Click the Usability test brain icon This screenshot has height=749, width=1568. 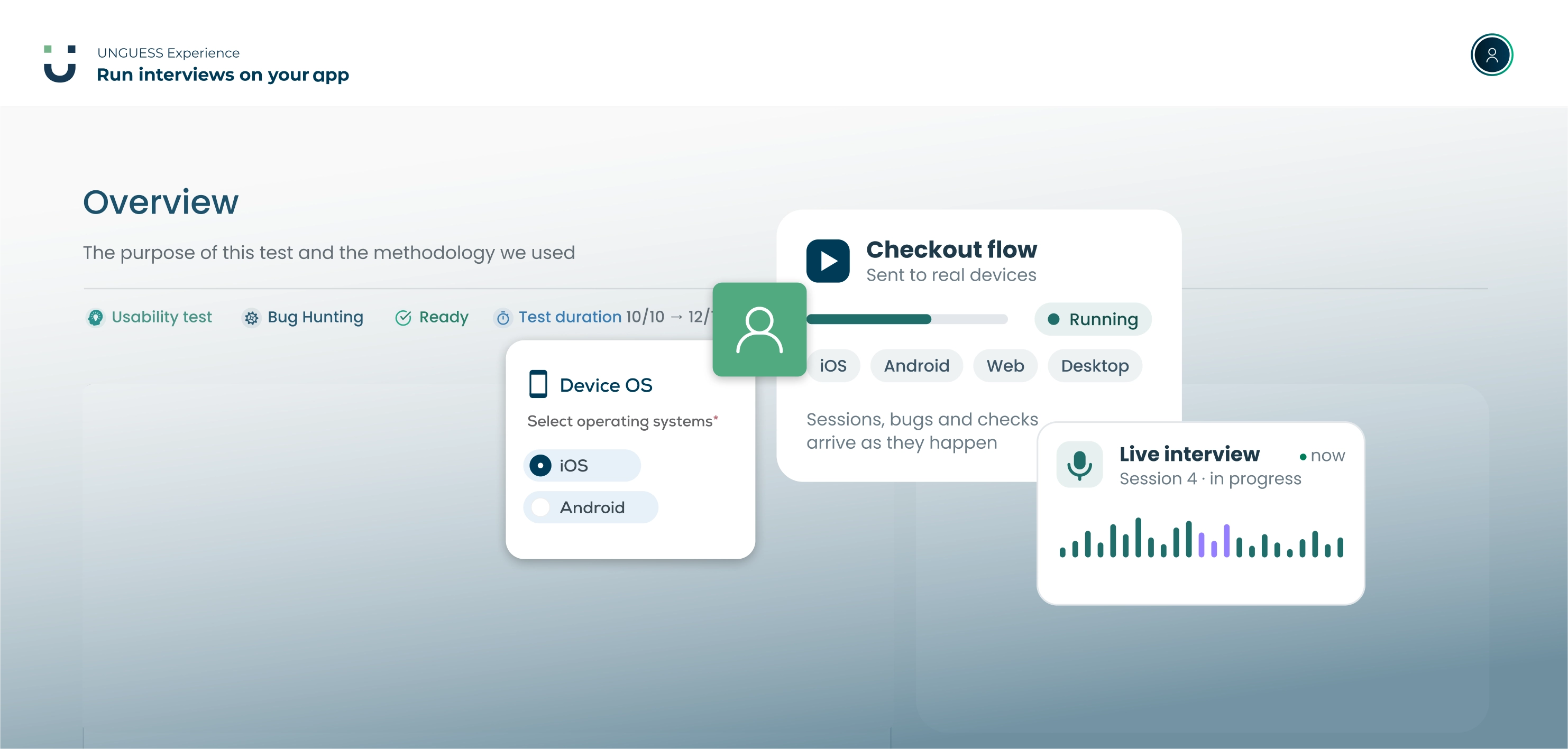pyautogui.click(x=96, y=318)
